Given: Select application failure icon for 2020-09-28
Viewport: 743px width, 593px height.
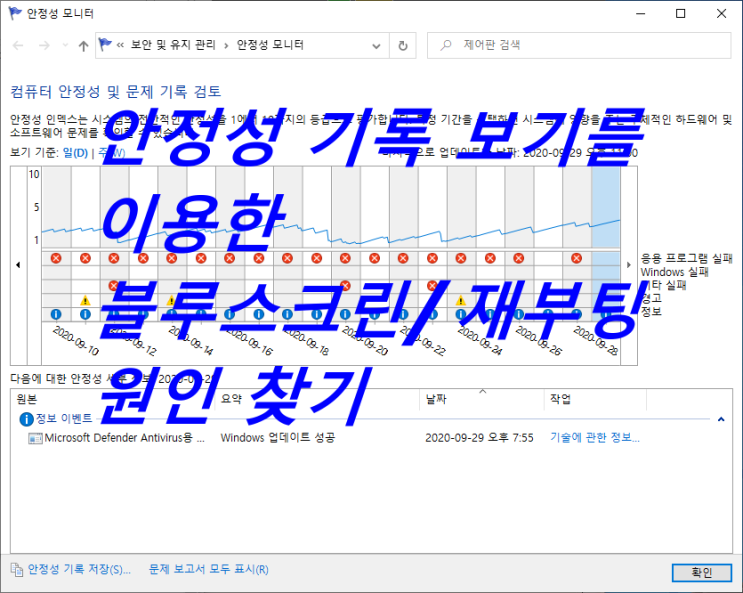Looking at the screenshot, I should tap(577, 258).
